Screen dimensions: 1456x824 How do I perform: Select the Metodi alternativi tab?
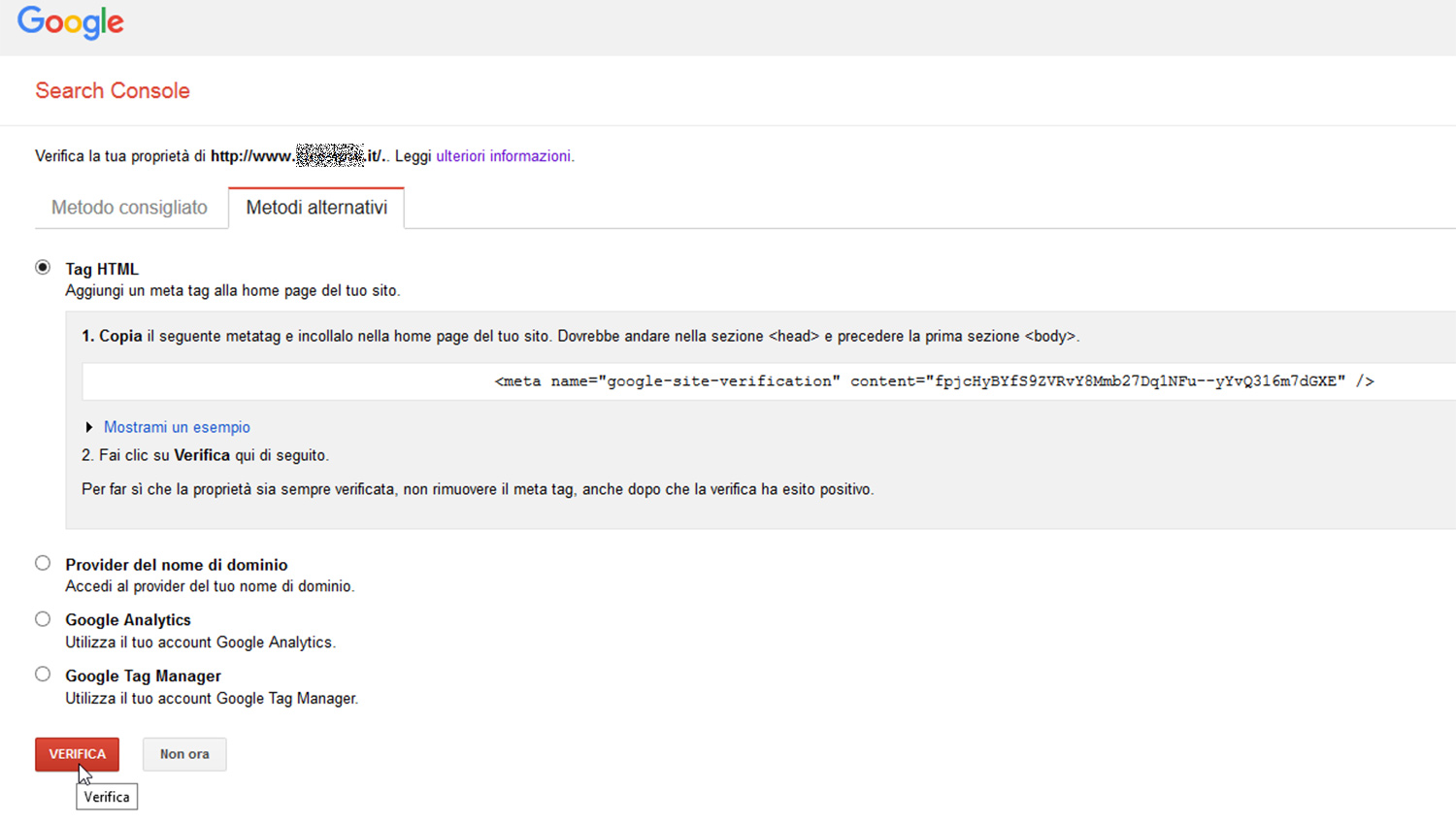316,208
